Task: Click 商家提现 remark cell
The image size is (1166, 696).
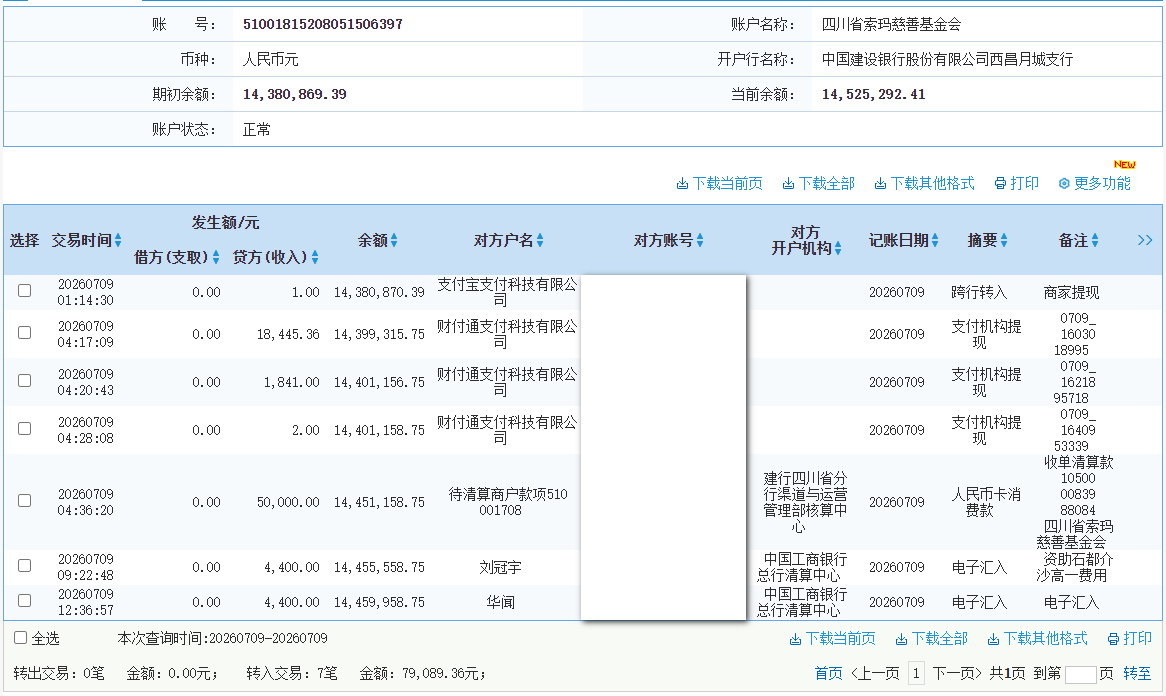Action: [x=1071, y=292]
